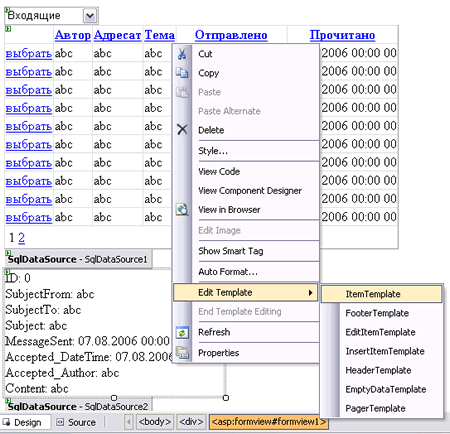Click the SubjectTo: abc field text

click(43, 310)
